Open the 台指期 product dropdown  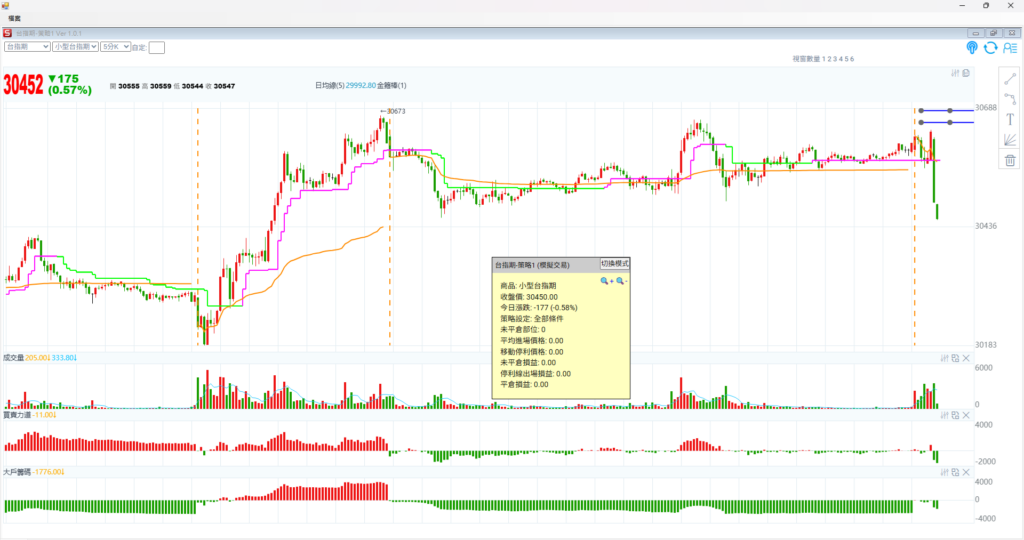[27, 46]
